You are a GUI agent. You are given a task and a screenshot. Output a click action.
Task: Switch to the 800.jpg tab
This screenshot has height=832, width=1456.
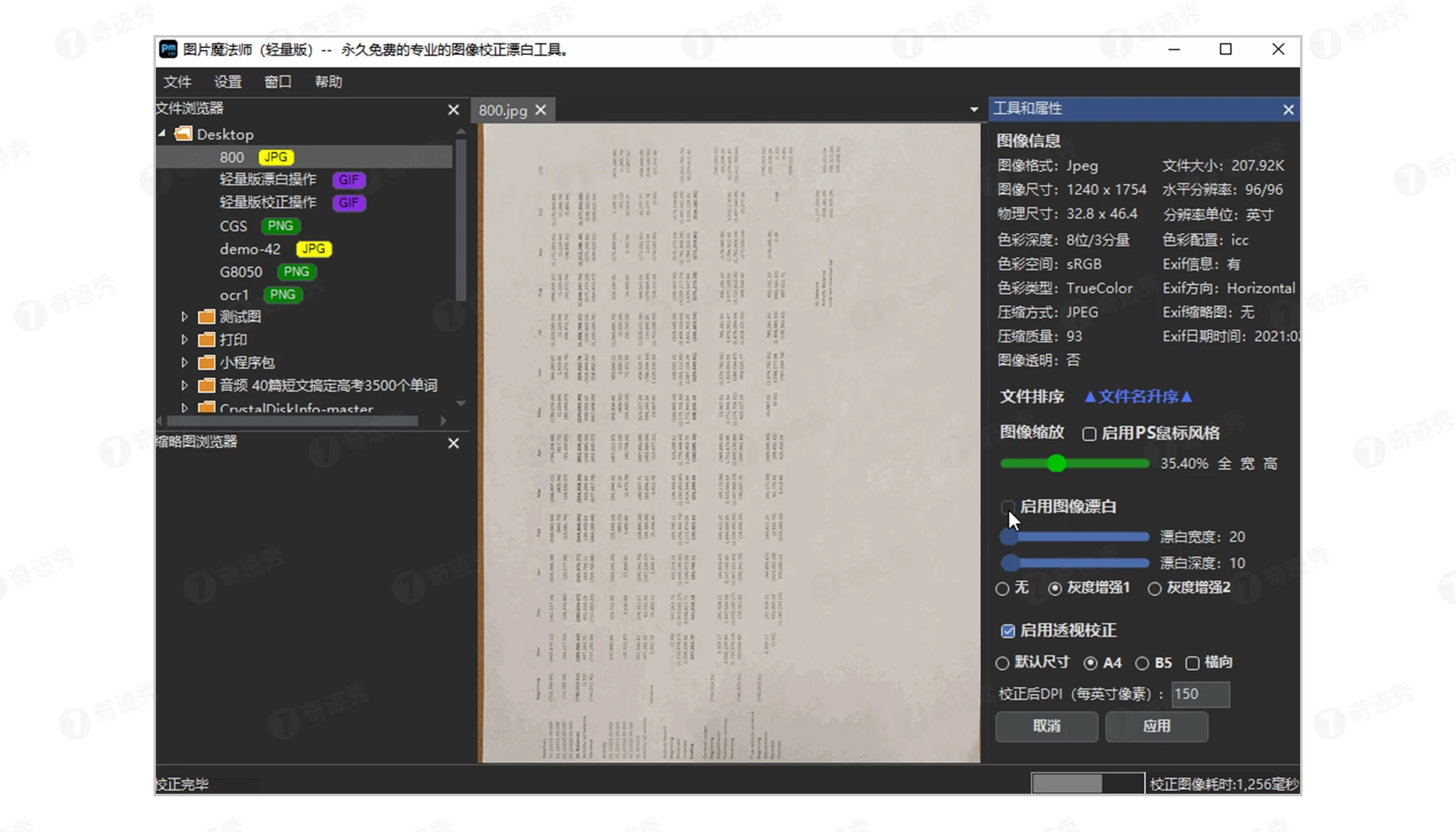pyautogui.click(x=503, y=110)
